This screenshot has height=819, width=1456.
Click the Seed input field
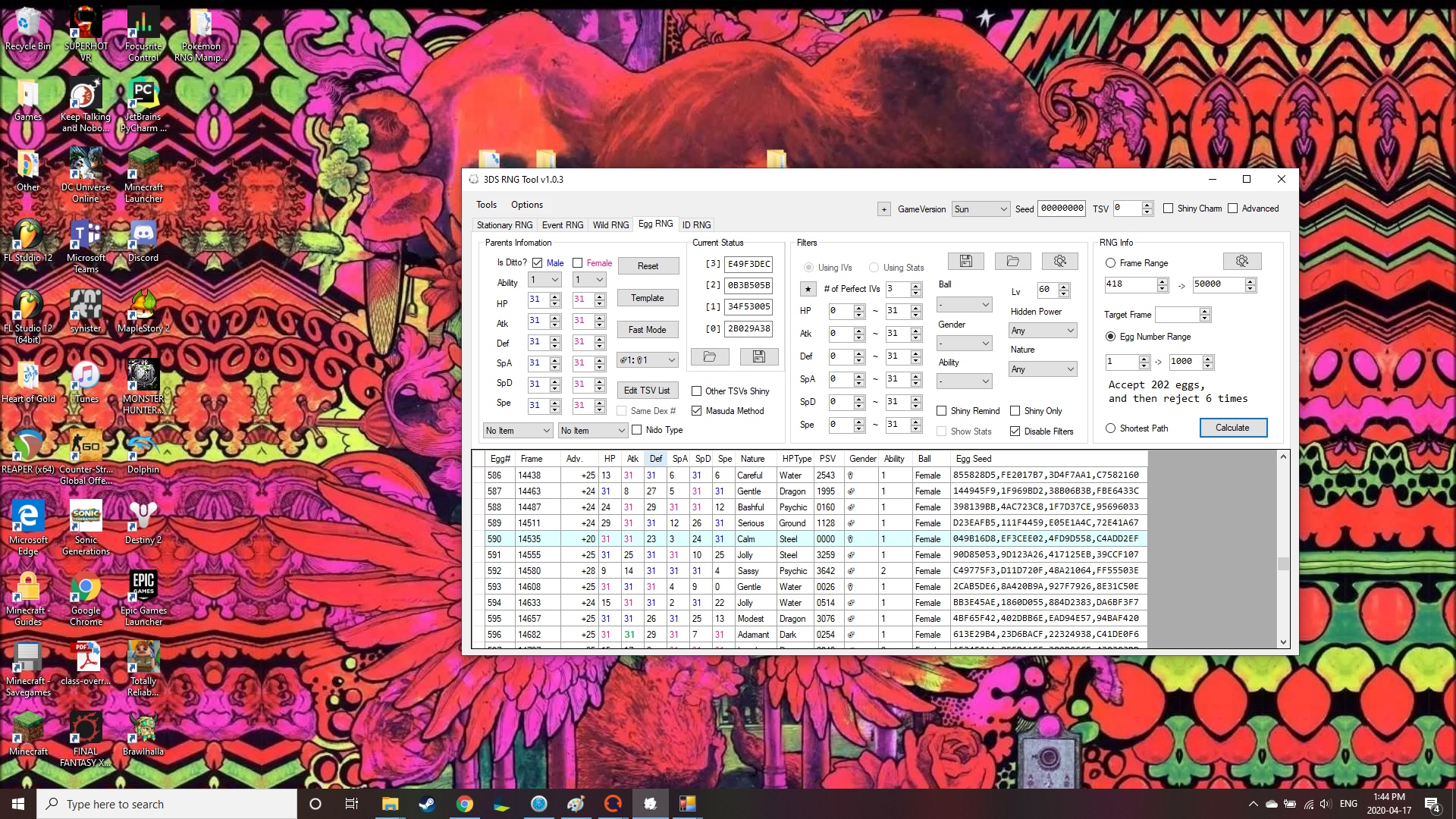(x=1062, y=209)
